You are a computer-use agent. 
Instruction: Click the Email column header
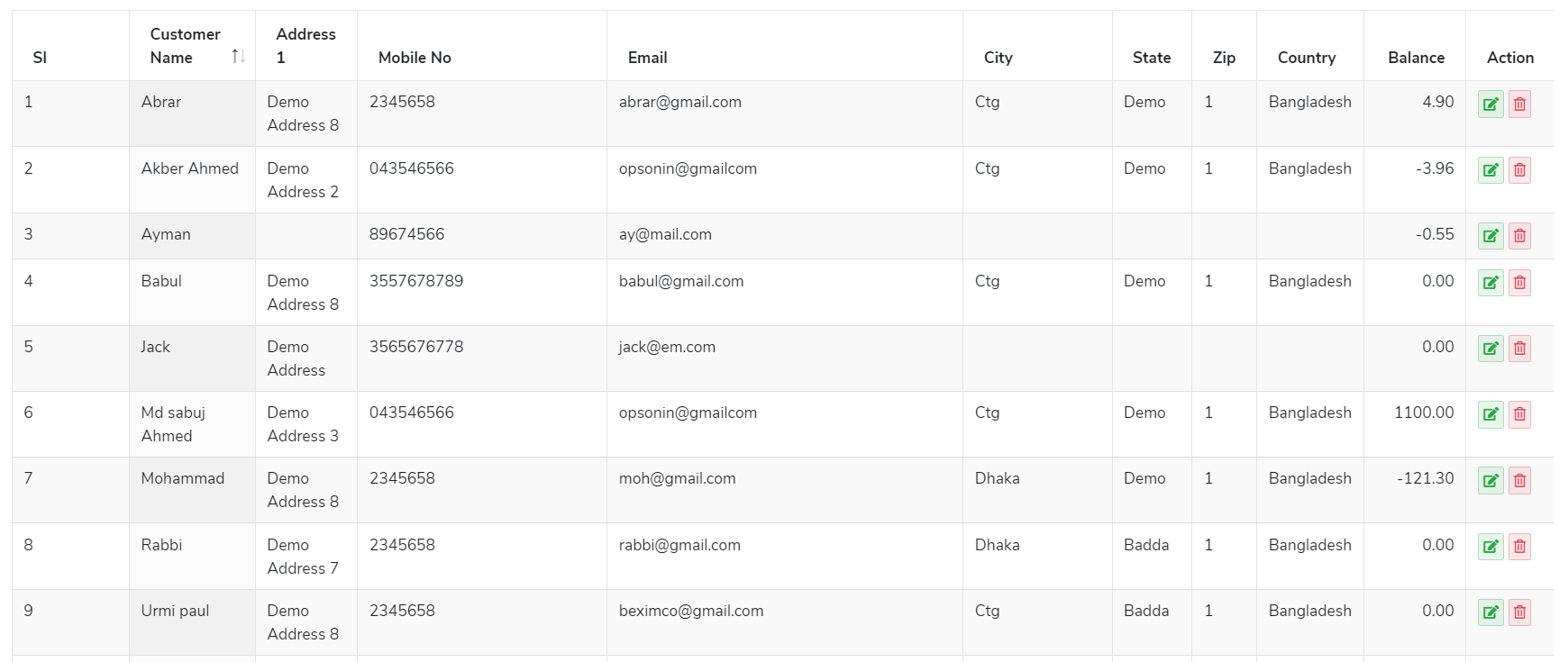(647, 58)
